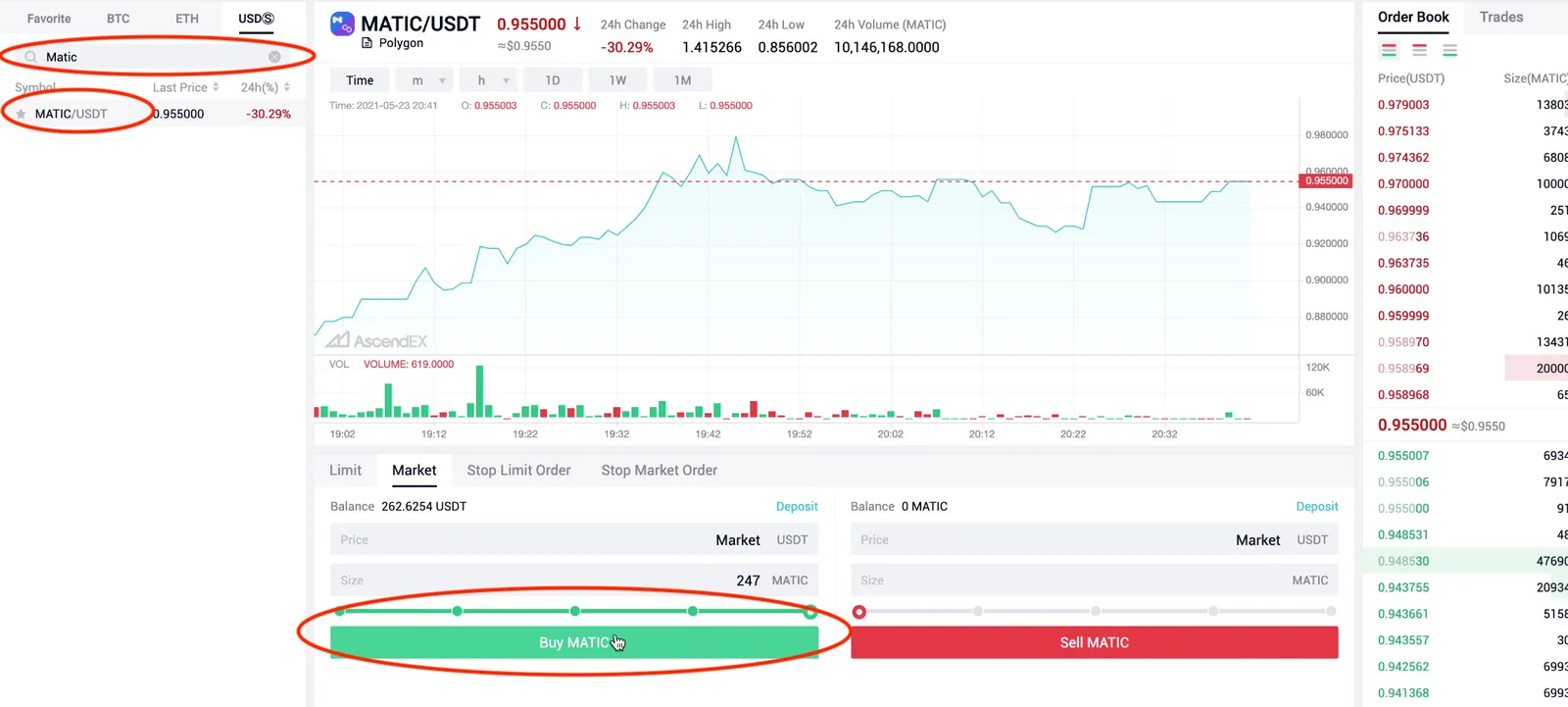Switch to Stop Market Order tab
The height and width of the screenshot is (707, 1568).
tap(660, 471)
